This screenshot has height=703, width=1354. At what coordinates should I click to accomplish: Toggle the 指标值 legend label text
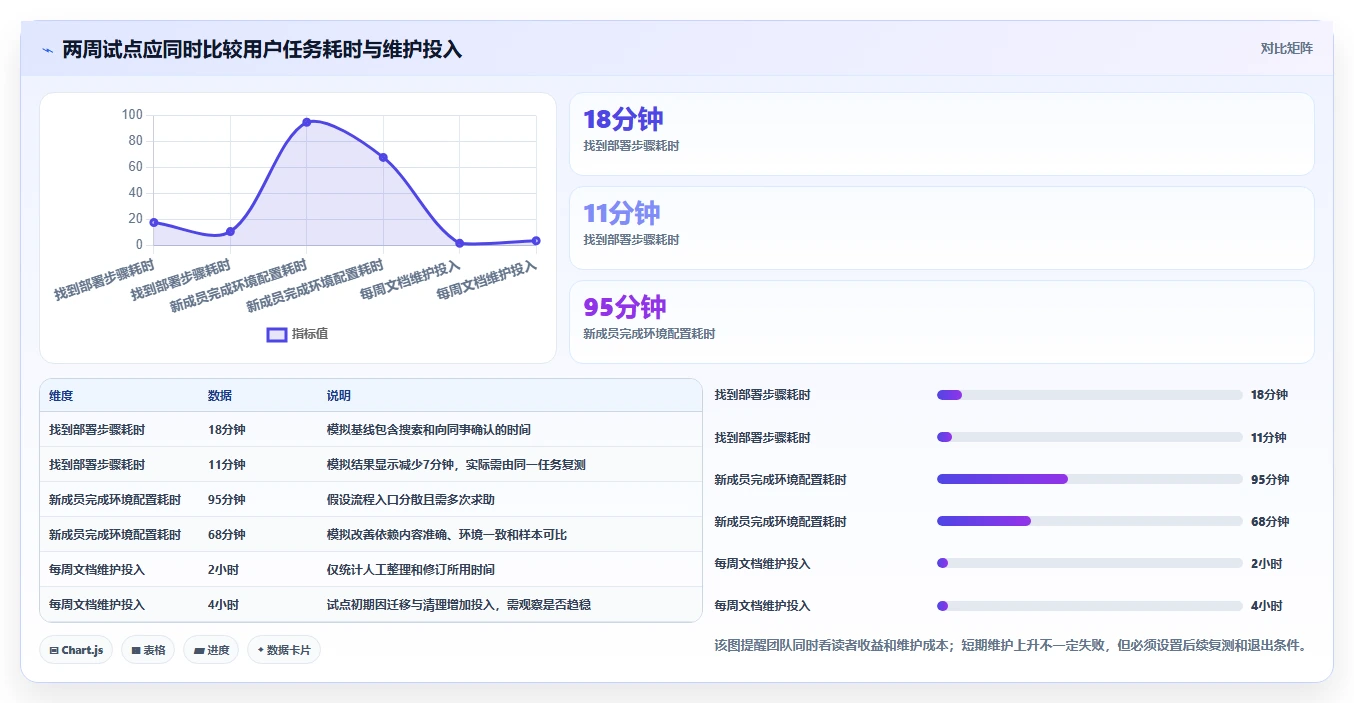(x=310, y=334)
